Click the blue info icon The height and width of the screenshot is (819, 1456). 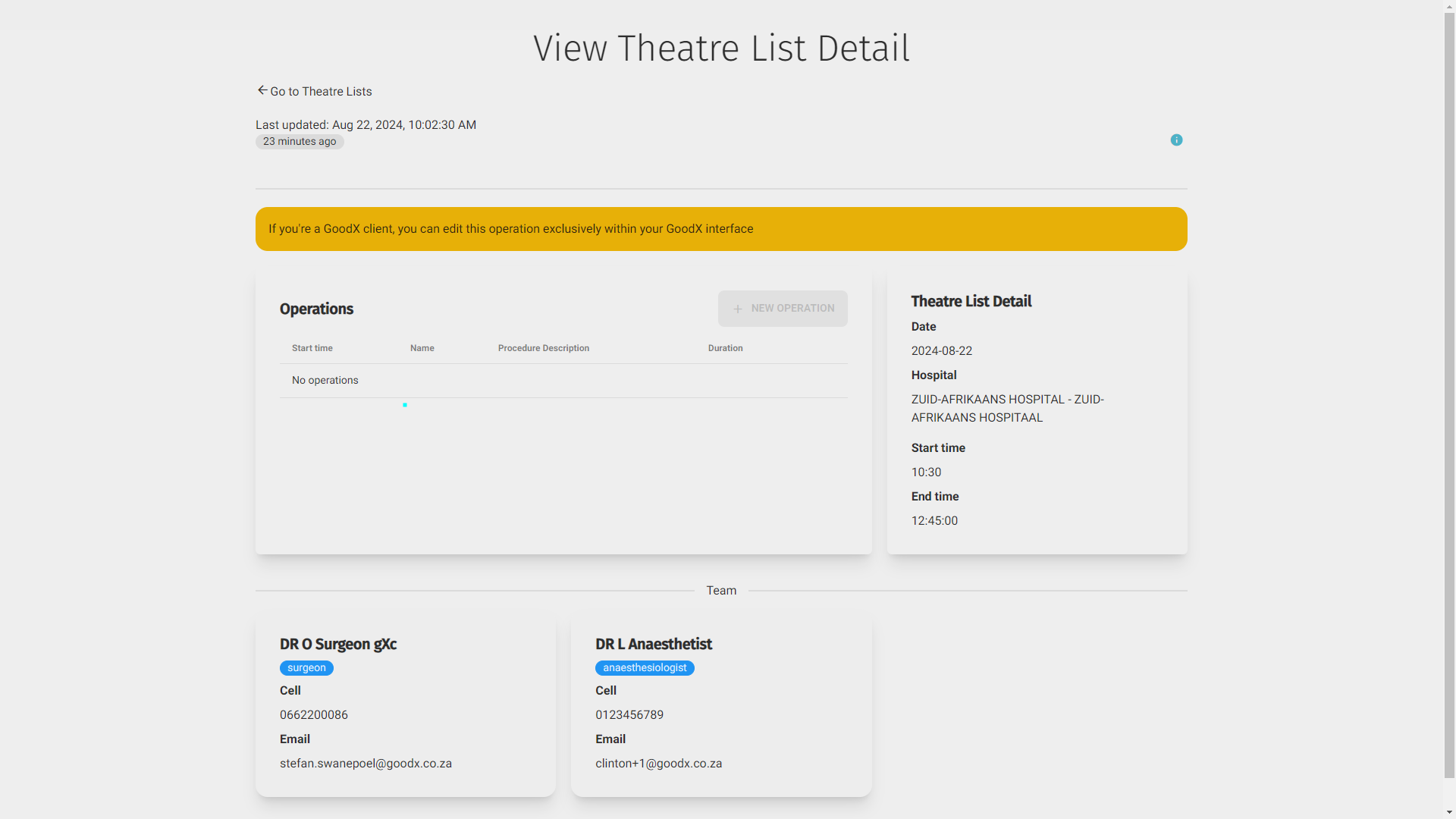(1176, 140)
